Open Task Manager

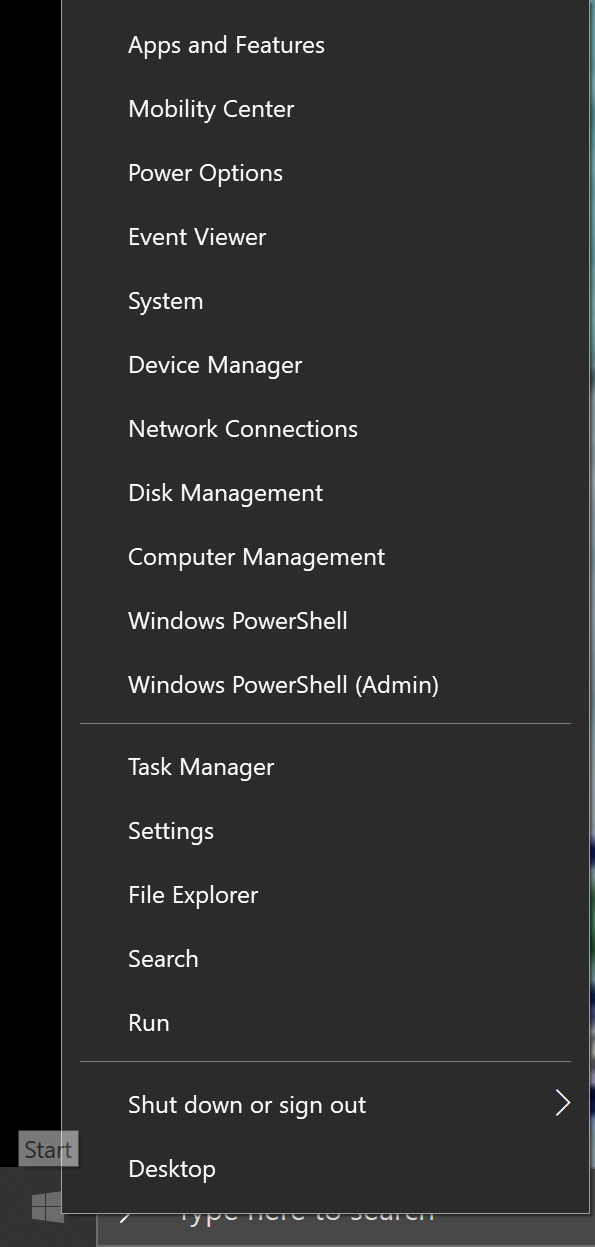pos(326,767)
